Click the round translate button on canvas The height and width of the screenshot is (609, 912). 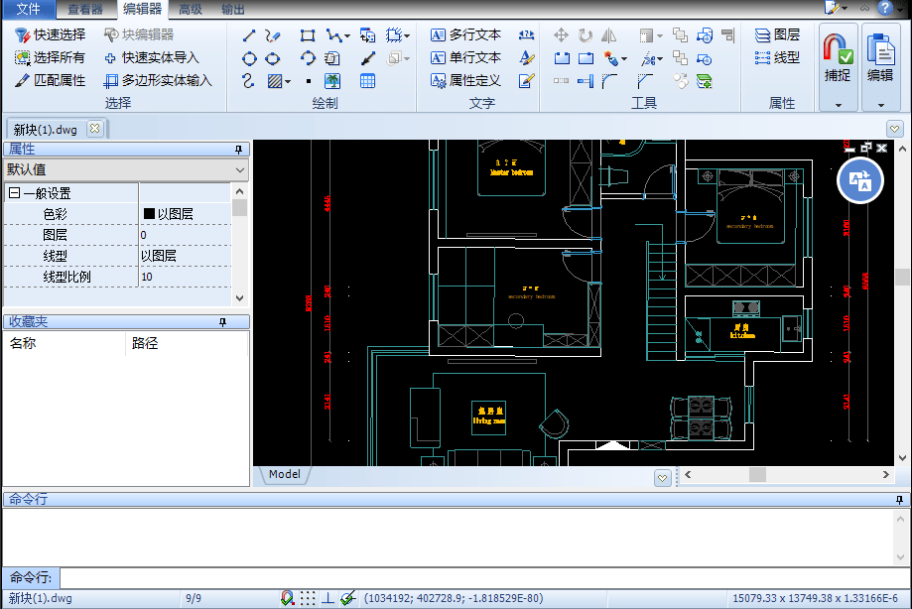860,180
